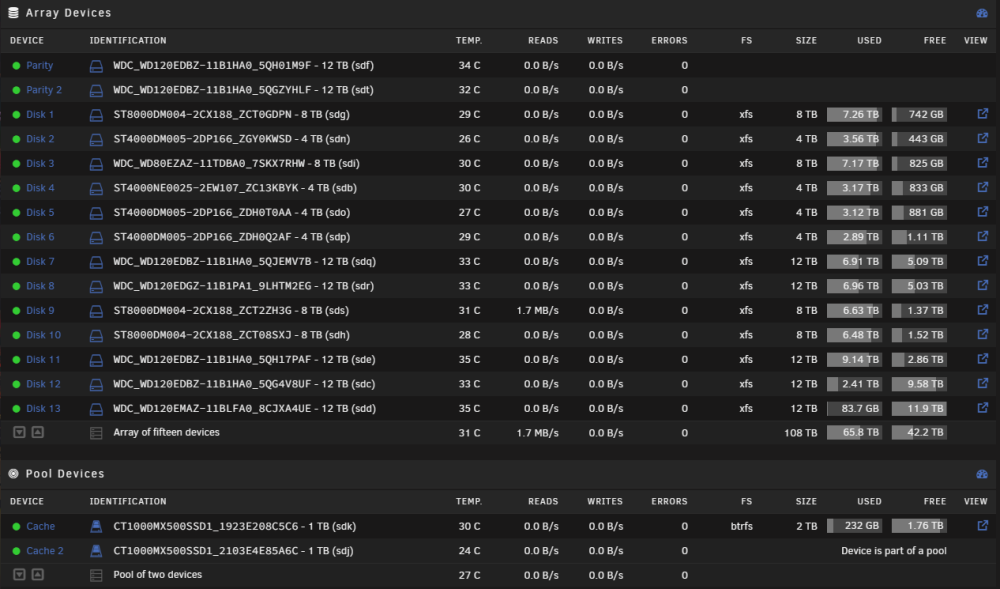Browse Disk 9 via its view icon

coord(983,310)
